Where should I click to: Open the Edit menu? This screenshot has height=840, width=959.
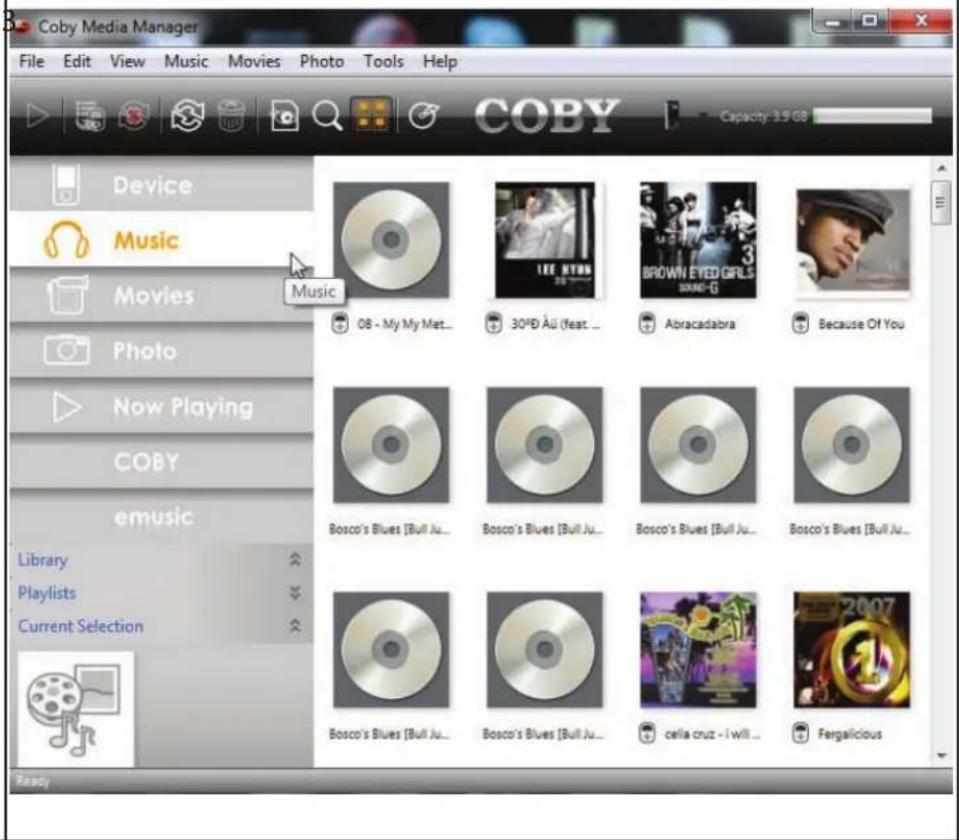(77, 62)
